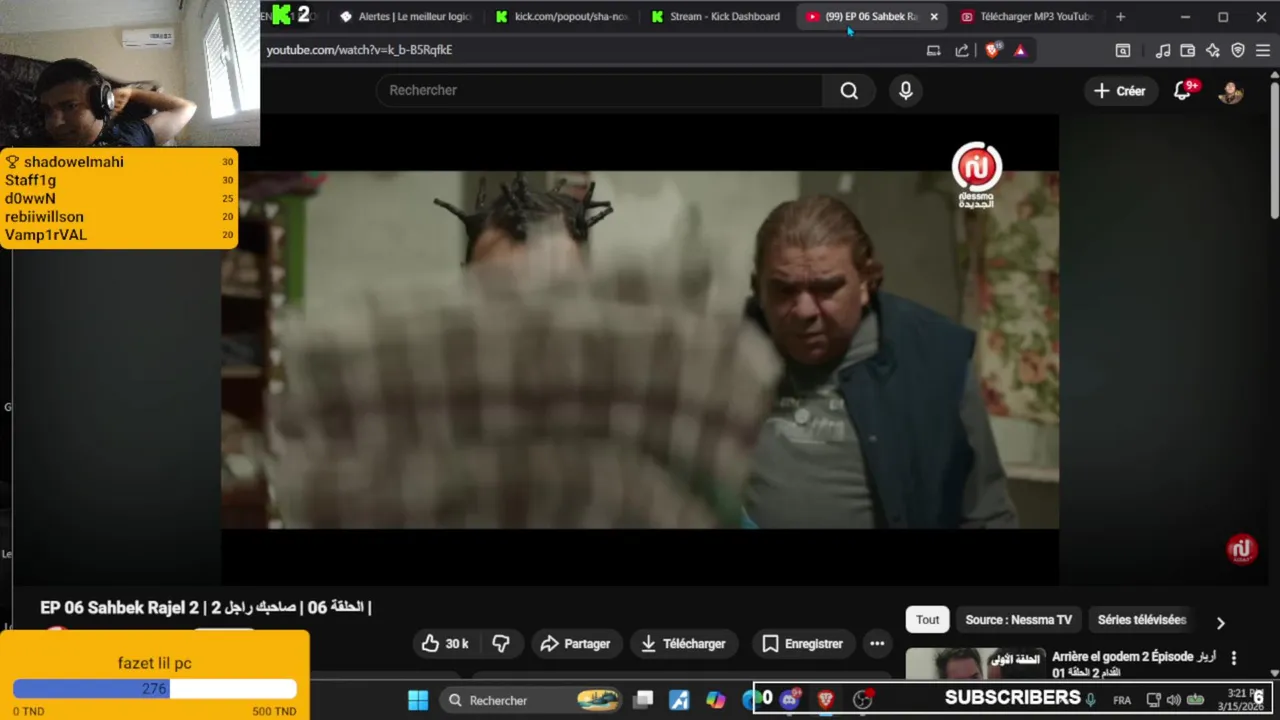Select the Source : Nessma TV chip

pos(1018,620)
